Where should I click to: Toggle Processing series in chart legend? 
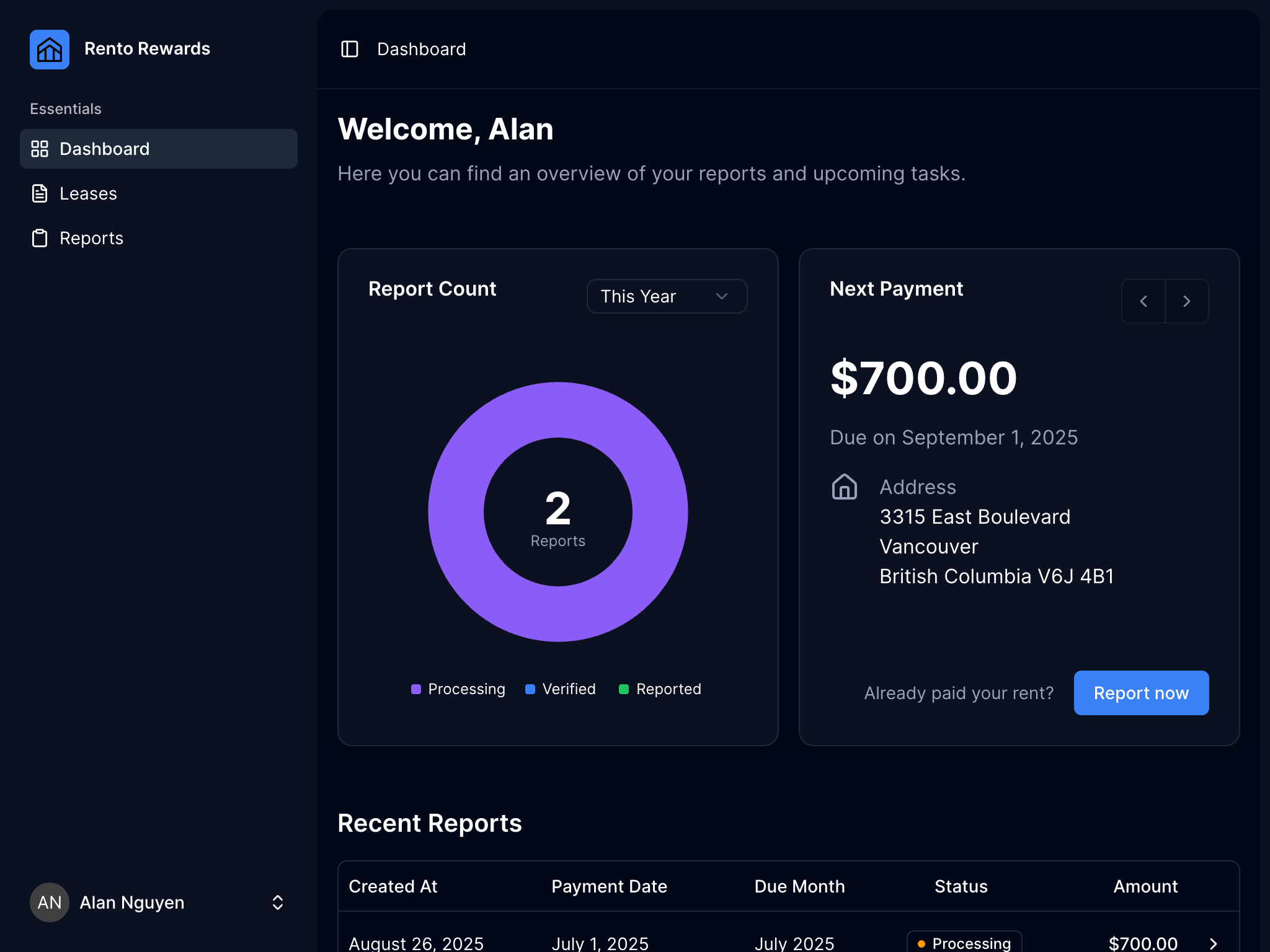(x=458, y=689)
